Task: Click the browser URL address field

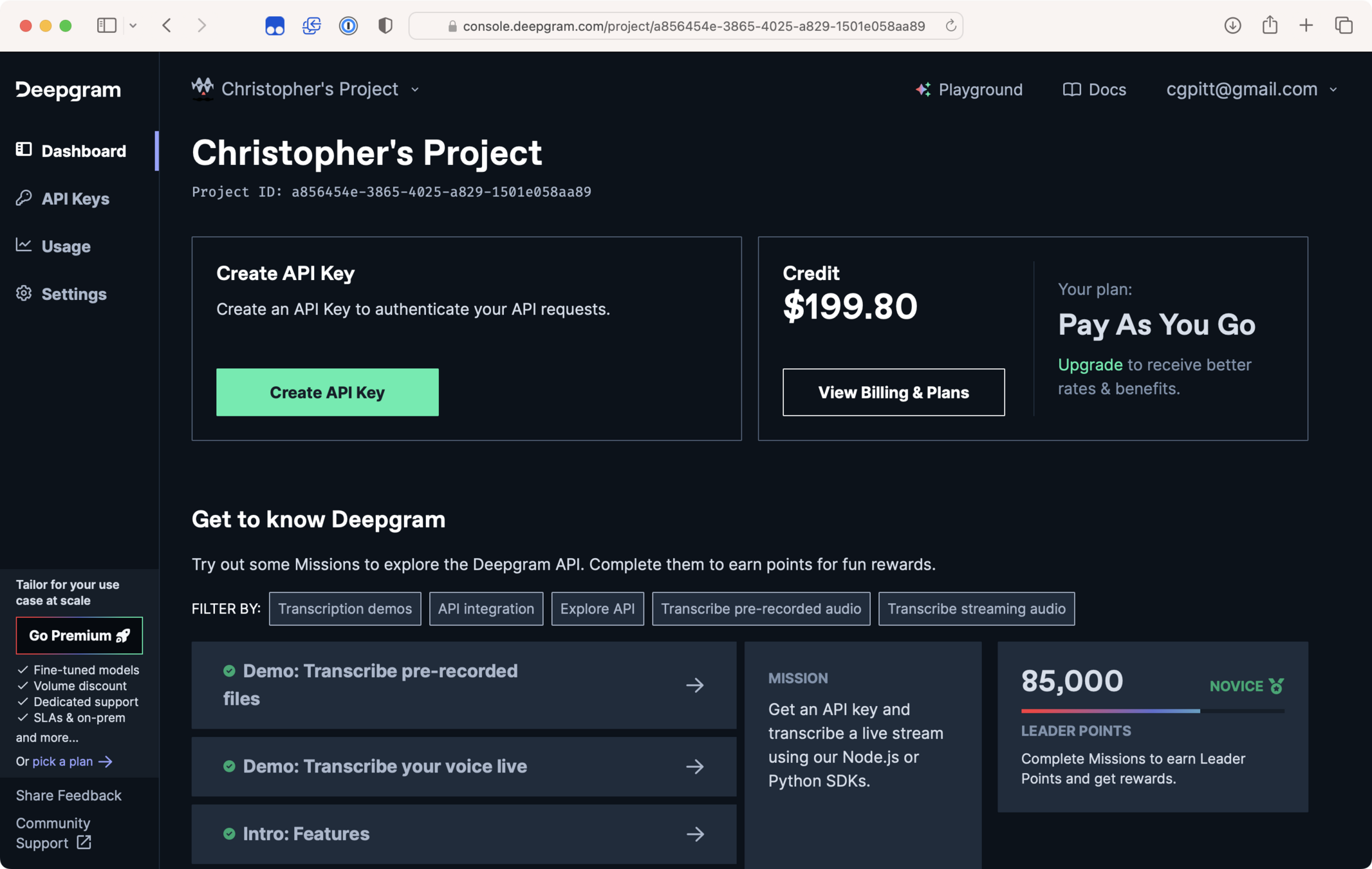Action: [693, 26]
